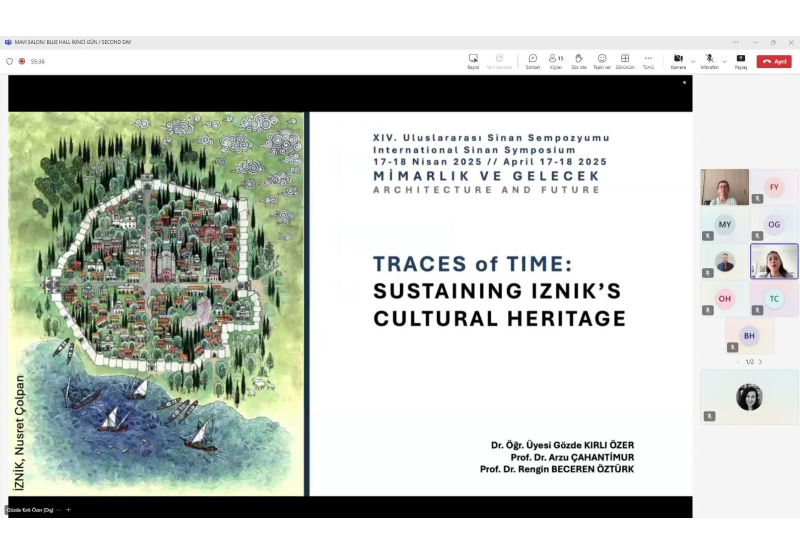Open the Paylaş share content tray
The width and height of the screenshot is (800, 554).
pyautogui.click(x=741, y=61)
